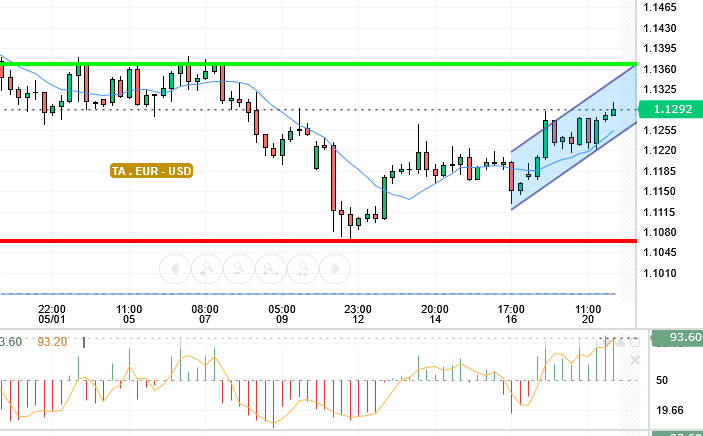This screenshot has width=703, height=436.
Task: Select the green resistance line
Action: (x=318, y=64)
